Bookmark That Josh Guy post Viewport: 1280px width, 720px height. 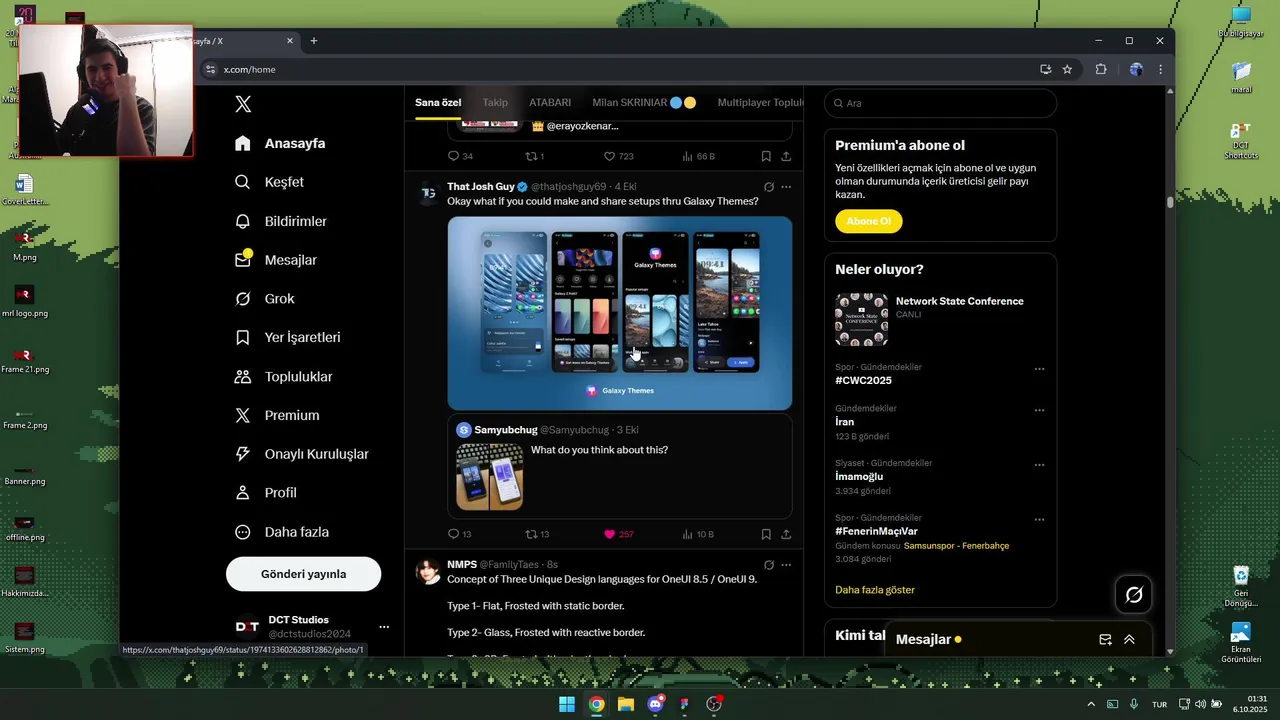point(766,534)
